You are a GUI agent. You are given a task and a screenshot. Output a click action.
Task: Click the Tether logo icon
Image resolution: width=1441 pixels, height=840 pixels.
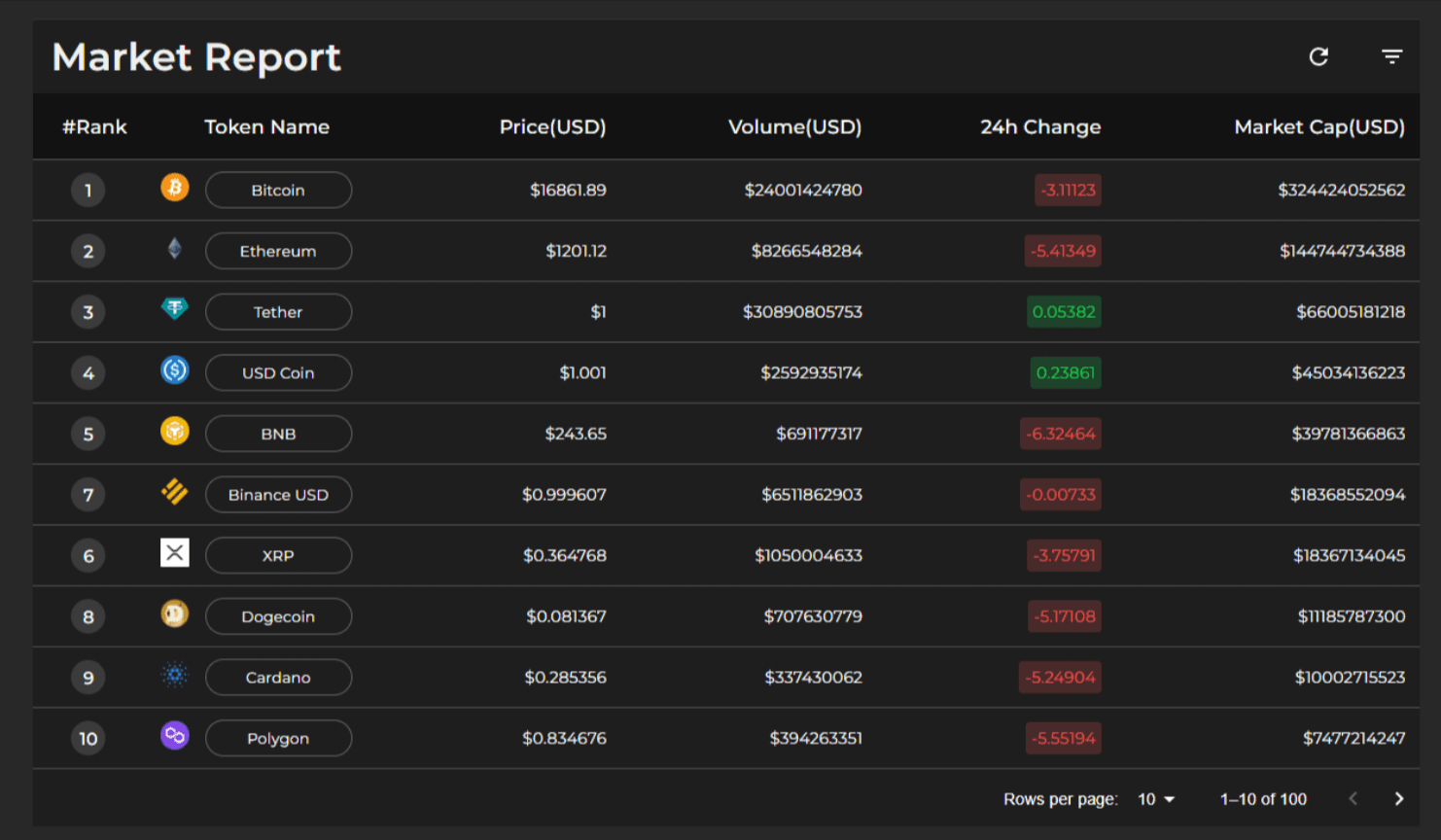(175, 309)
